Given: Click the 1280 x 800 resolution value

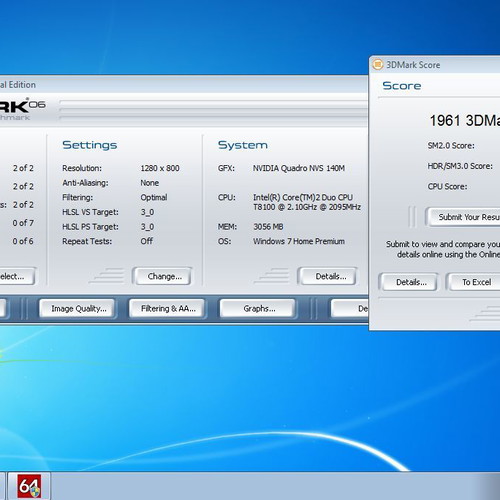Looking at the screenshot, I should [x=160, y=168].
